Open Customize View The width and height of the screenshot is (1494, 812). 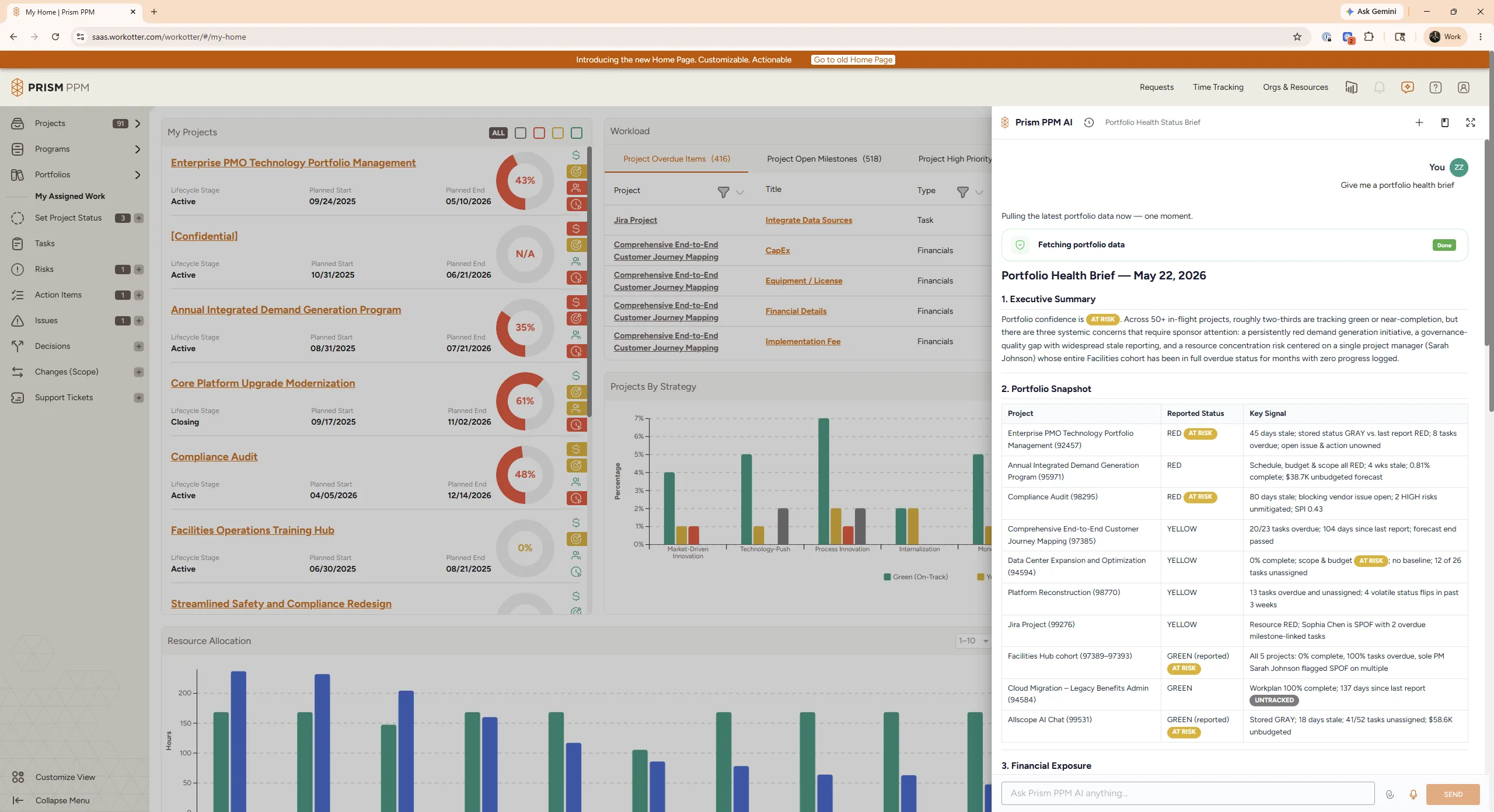coord(54,777)
